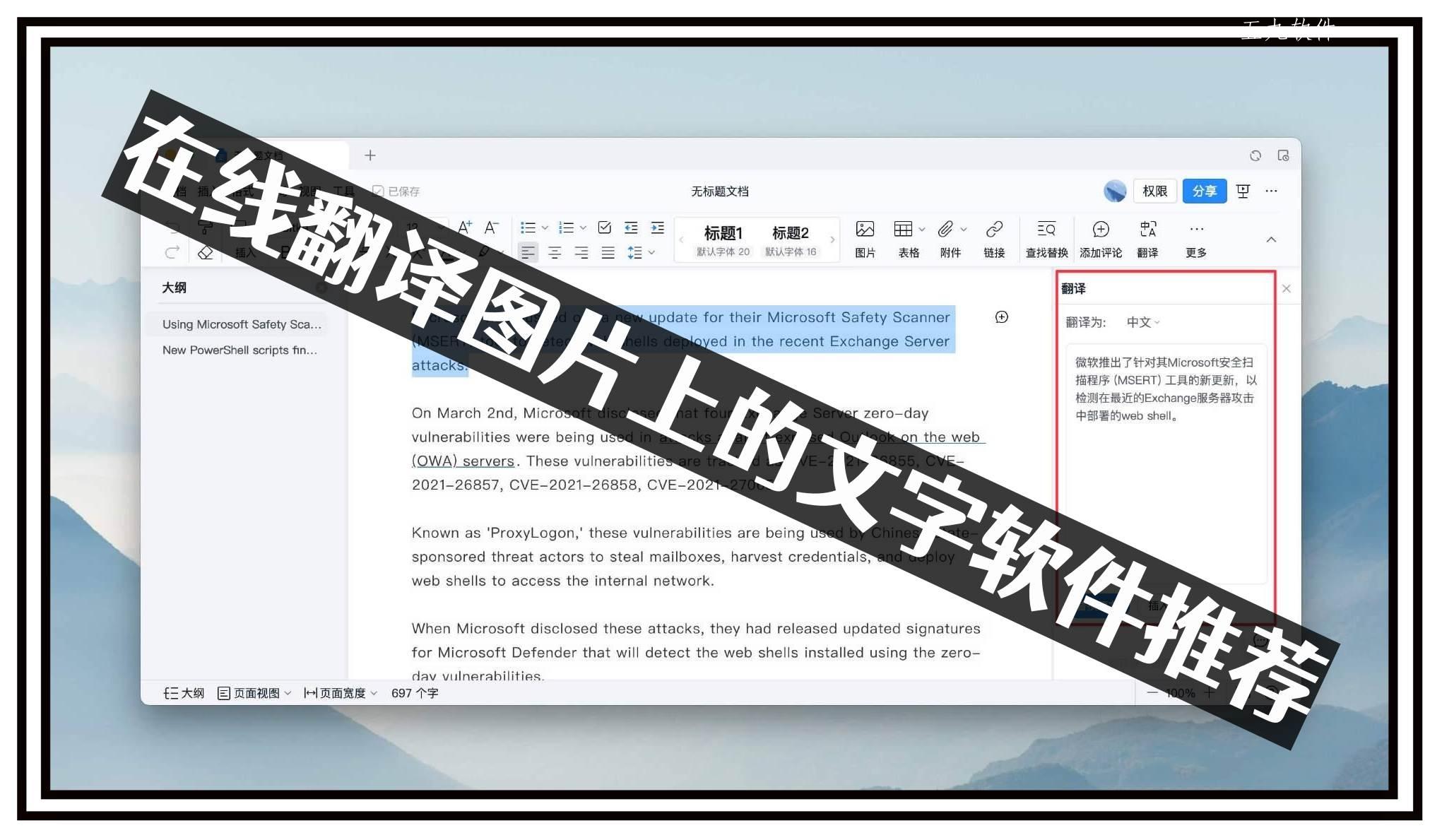Apply the 标题2 heading style
The width and height of the screenshot is (1442, 840).
(791, 240)
